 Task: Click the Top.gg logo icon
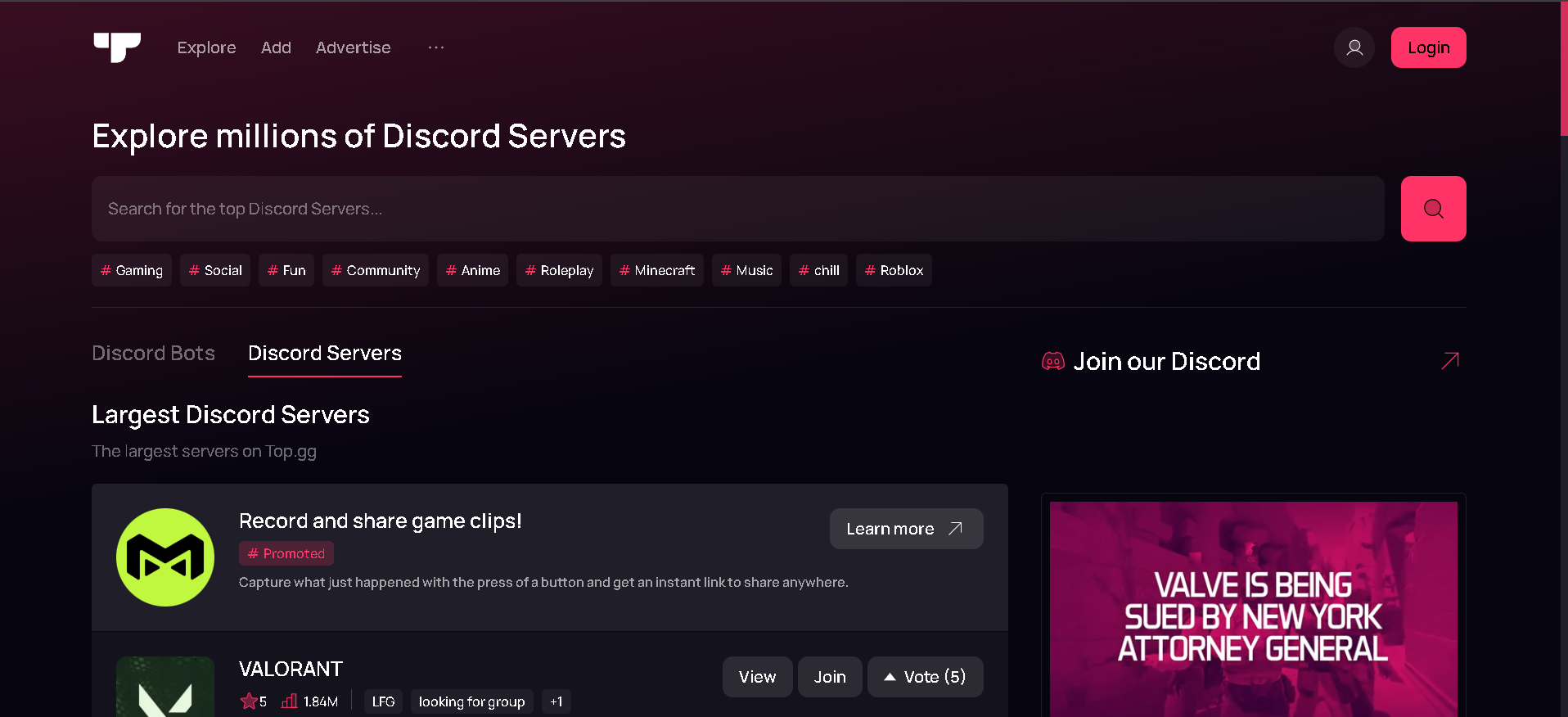[117, 47]
